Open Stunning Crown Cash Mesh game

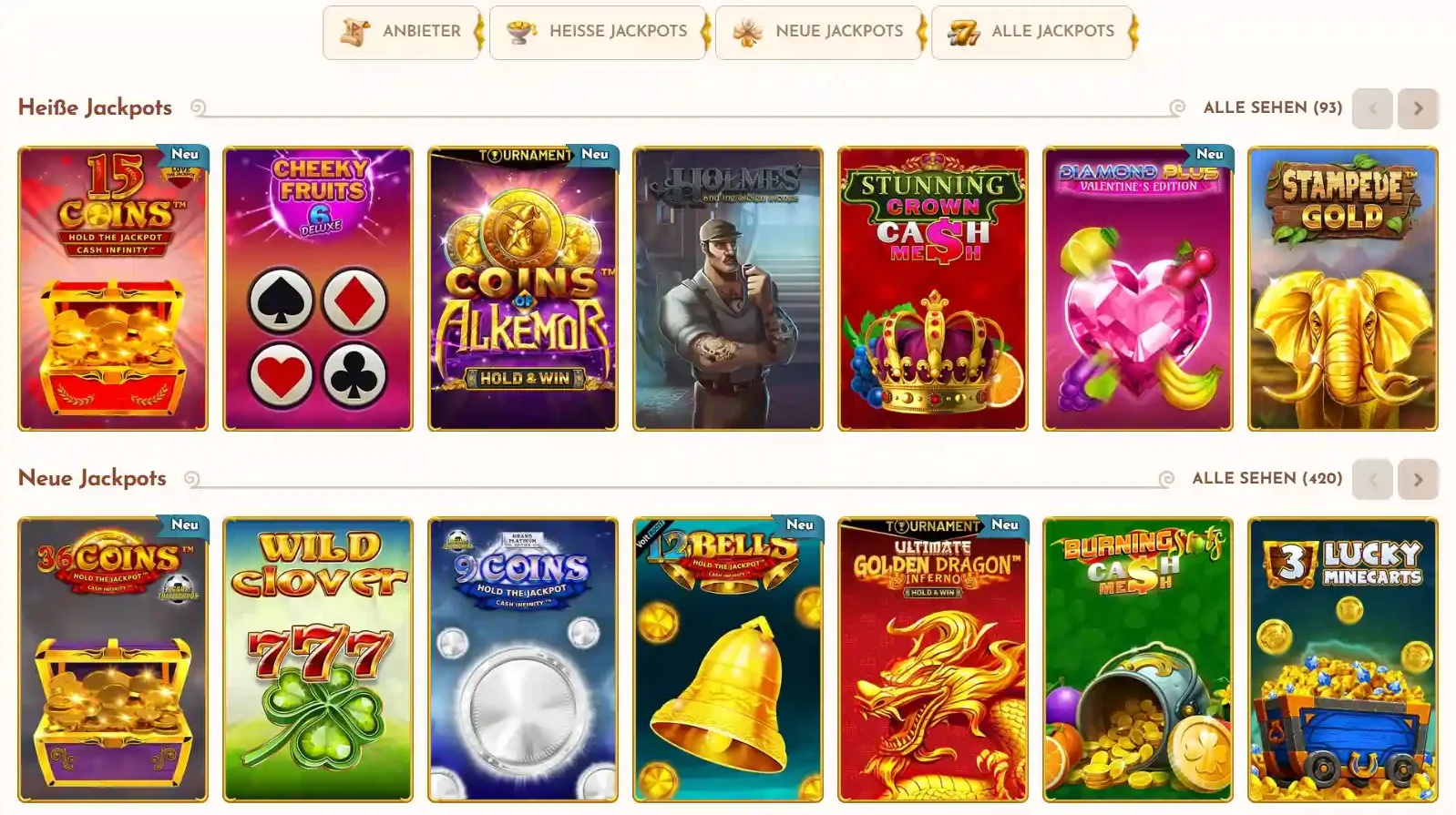click(x=933, y=289)
